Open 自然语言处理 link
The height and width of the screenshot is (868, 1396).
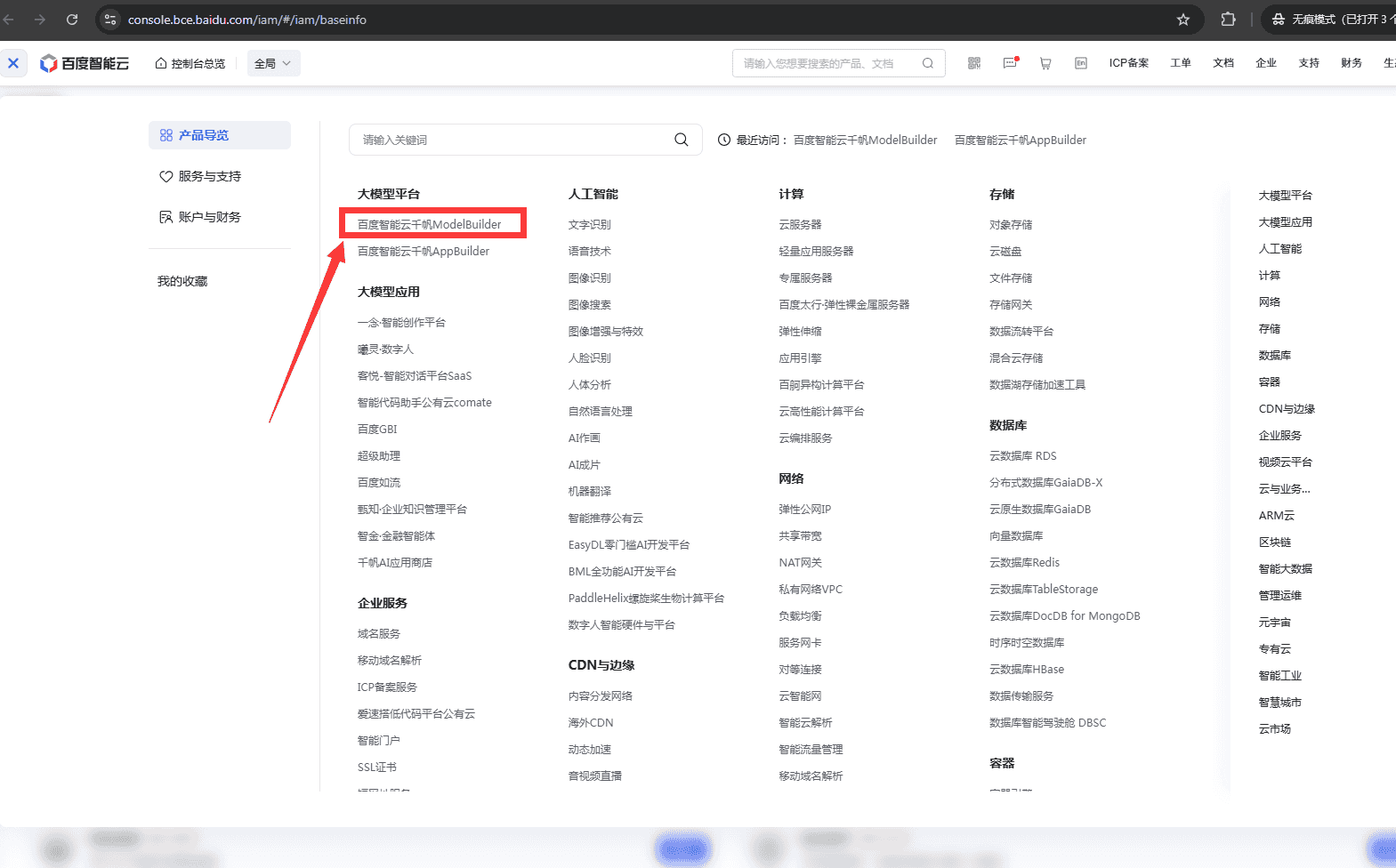[601, 411]
